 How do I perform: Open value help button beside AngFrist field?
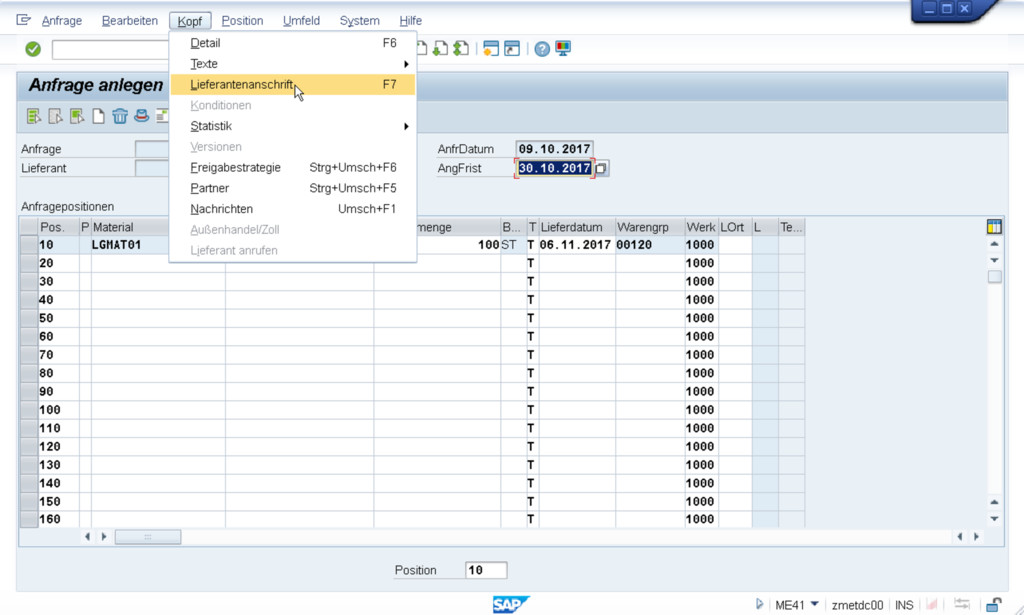pos(601,169)
